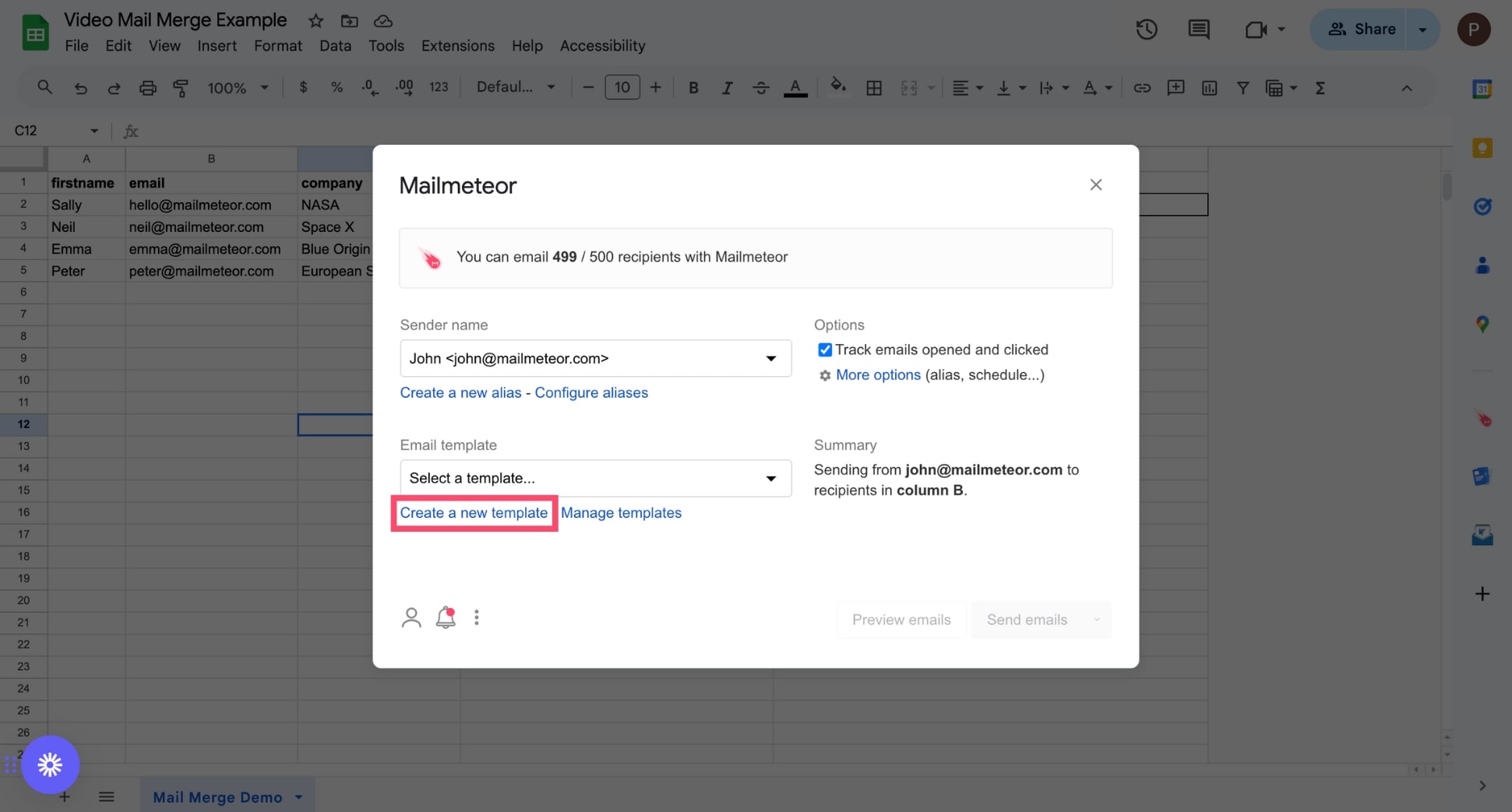1512x812 pixels.
Task: Close the Mailmeteor dialog
Action: click(x=1096, y=185)
